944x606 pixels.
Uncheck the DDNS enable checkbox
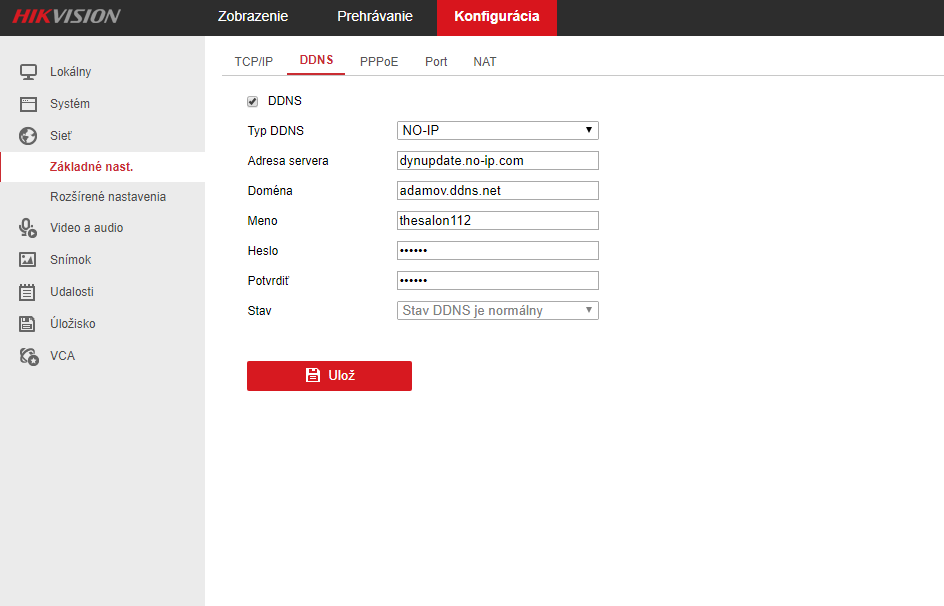(x=253, y=101)
